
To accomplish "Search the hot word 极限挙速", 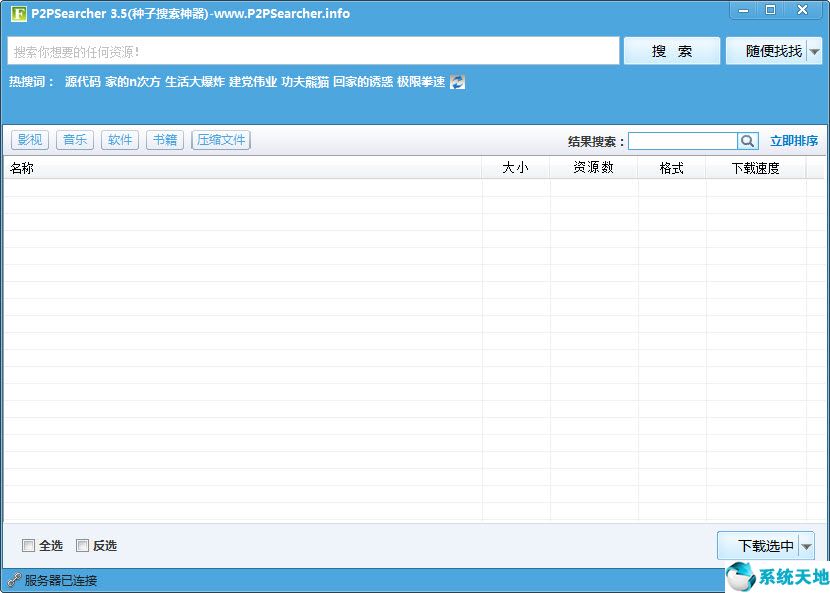I will click(421, 82).
